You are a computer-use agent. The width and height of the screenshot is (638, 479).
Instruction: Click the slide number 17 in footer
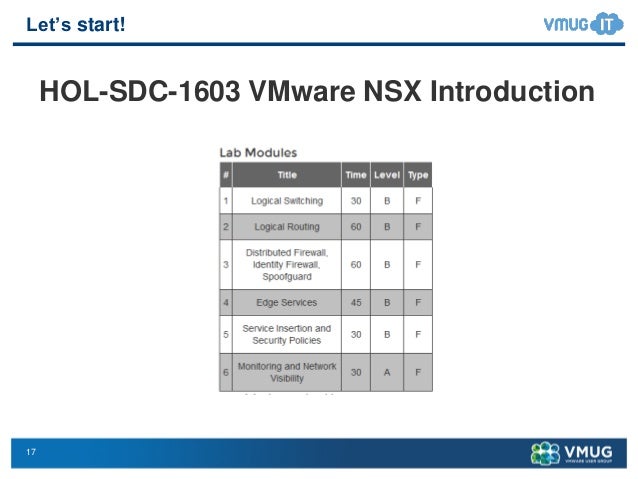coord(31,452)
